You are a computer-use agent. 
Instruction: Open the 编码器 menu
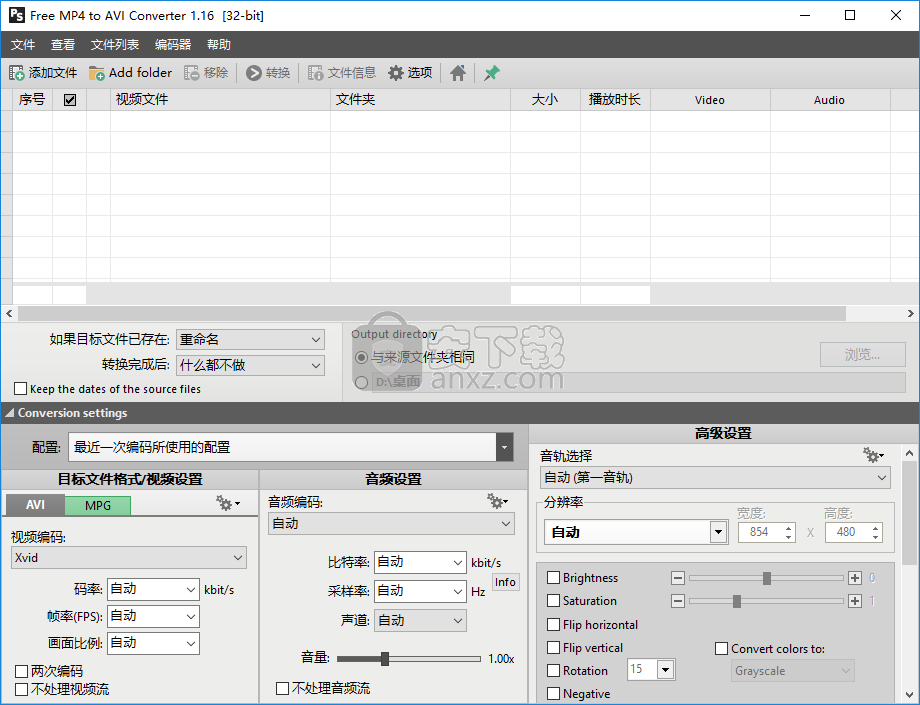(x=173, y=45)
